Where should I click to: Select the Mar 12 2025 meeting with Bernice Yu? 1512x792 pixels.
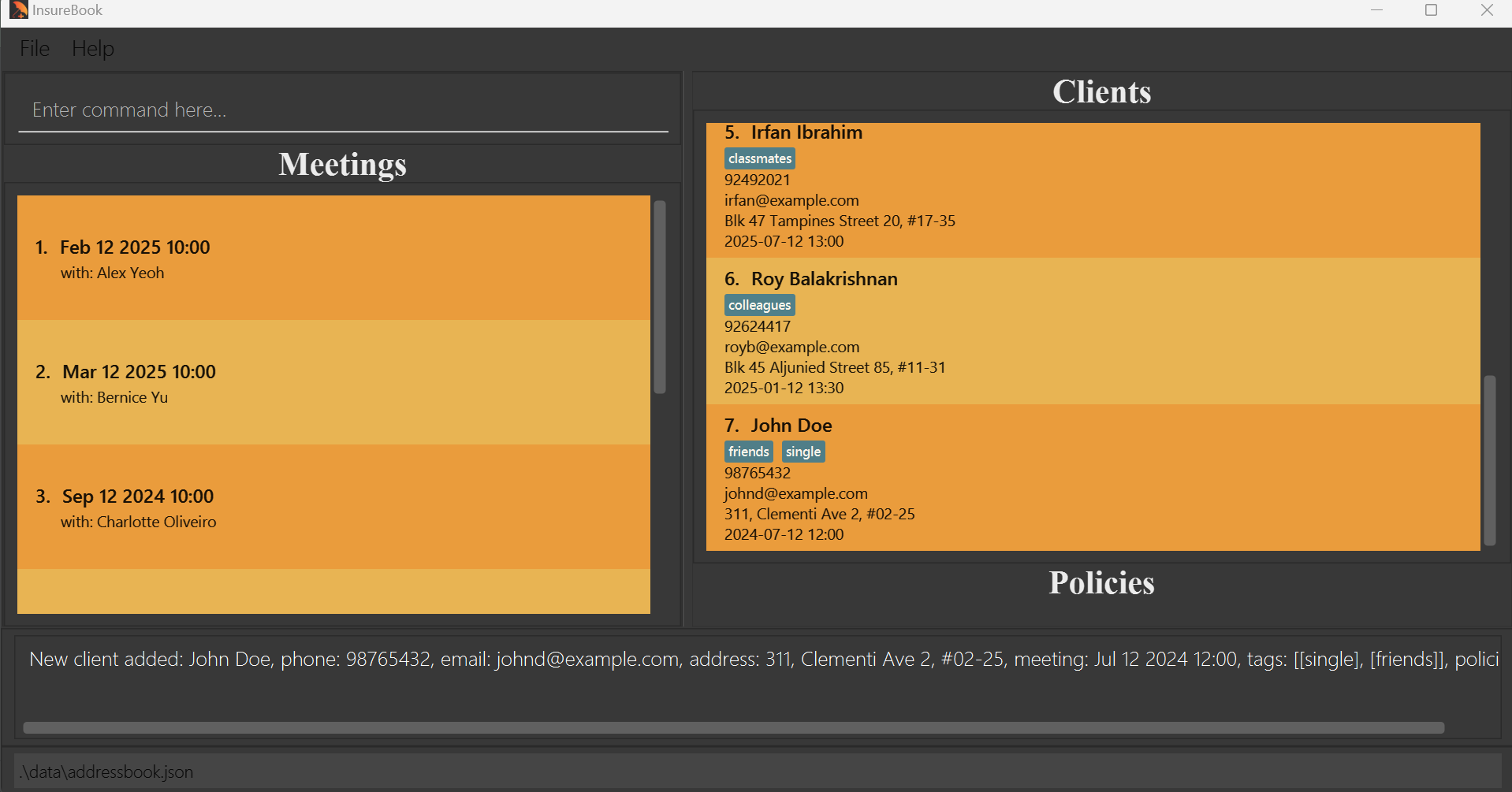[x=333, y=383]
